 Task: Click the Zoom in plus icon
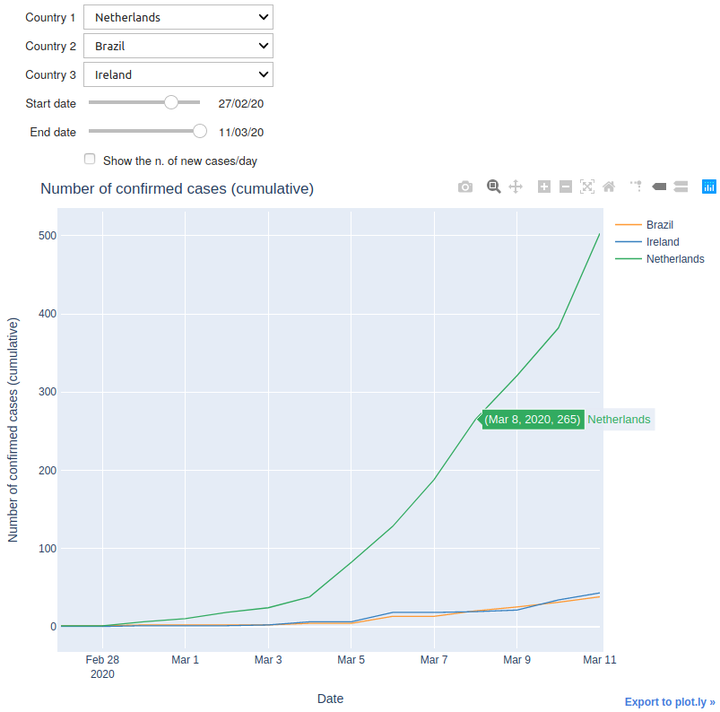point(544,187)
